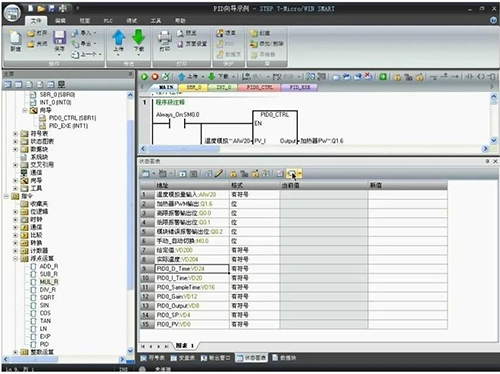Screen dimensions: 500x374
Task: Click the large blue upload arrow in ribbon
Action: (118, 37)
